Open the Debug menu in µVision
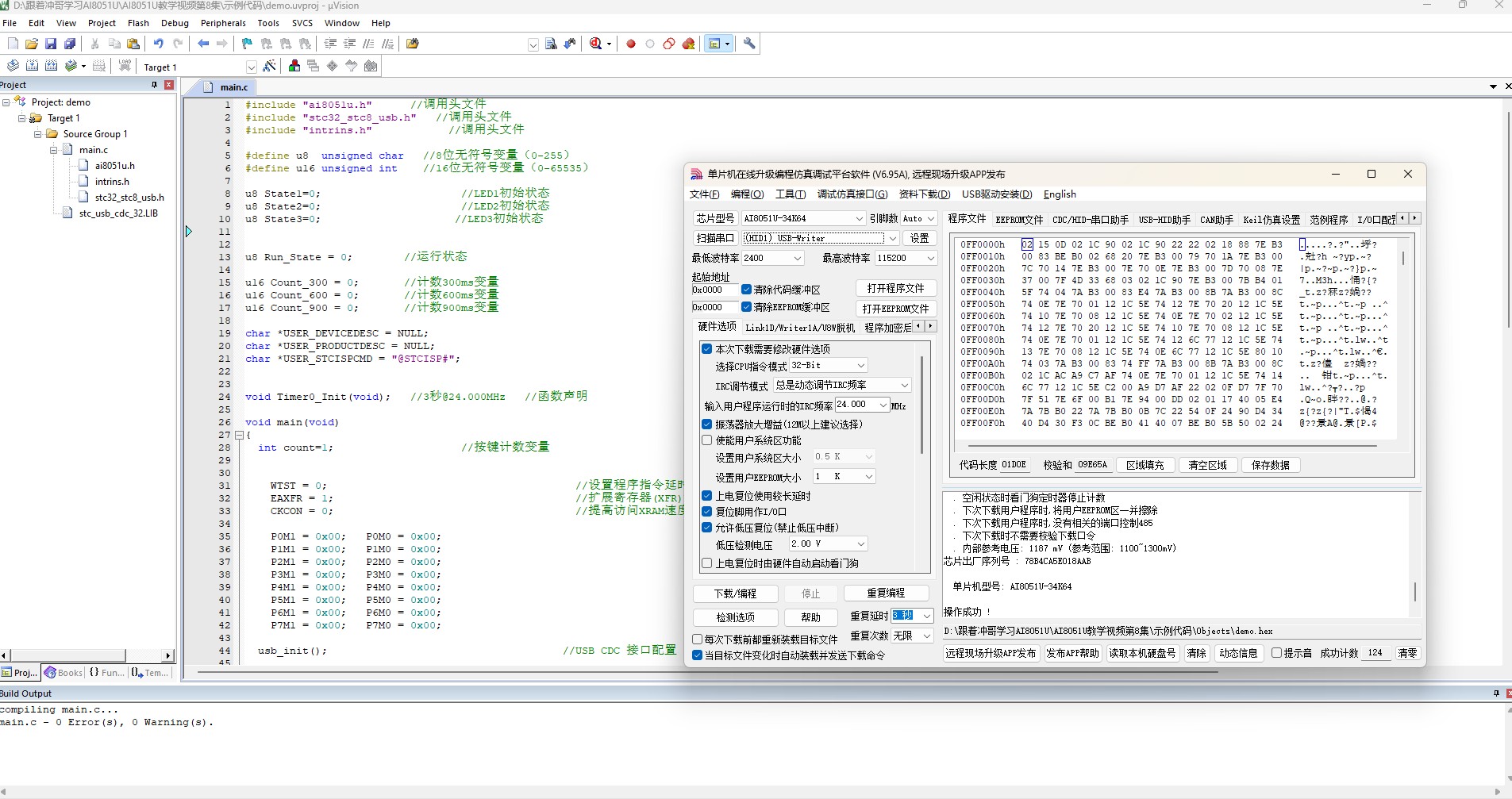 [175, 23]
